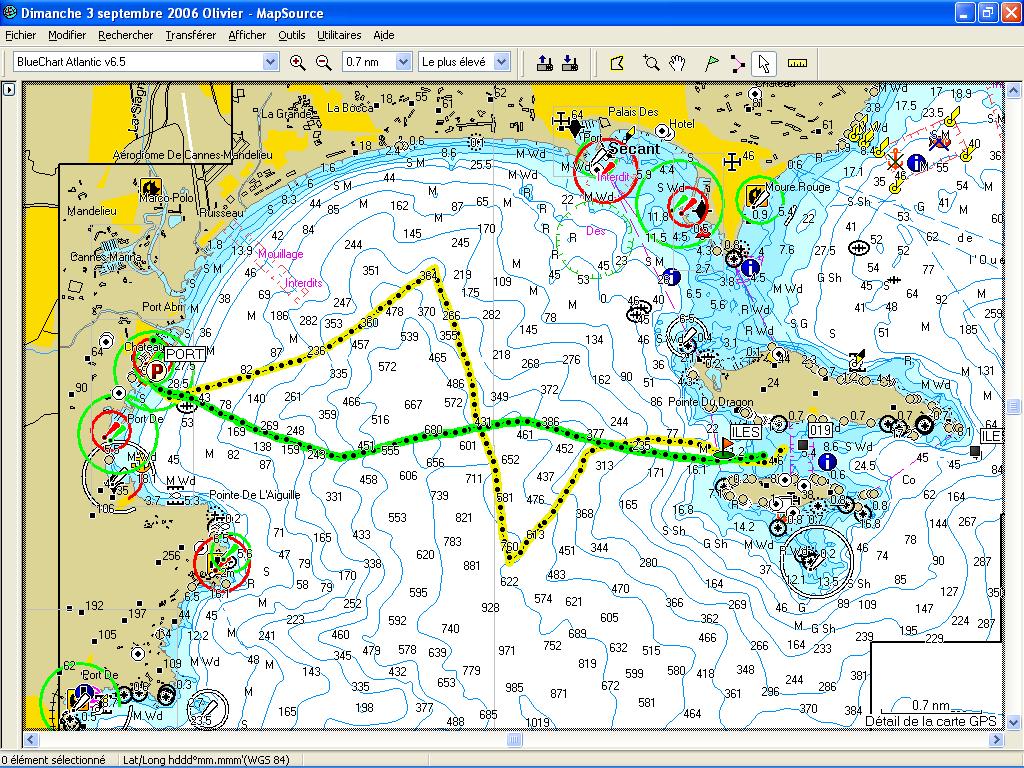The image size is (1024, 768).
Task: Open the Modifier menu
Action: tap(67, 35)
